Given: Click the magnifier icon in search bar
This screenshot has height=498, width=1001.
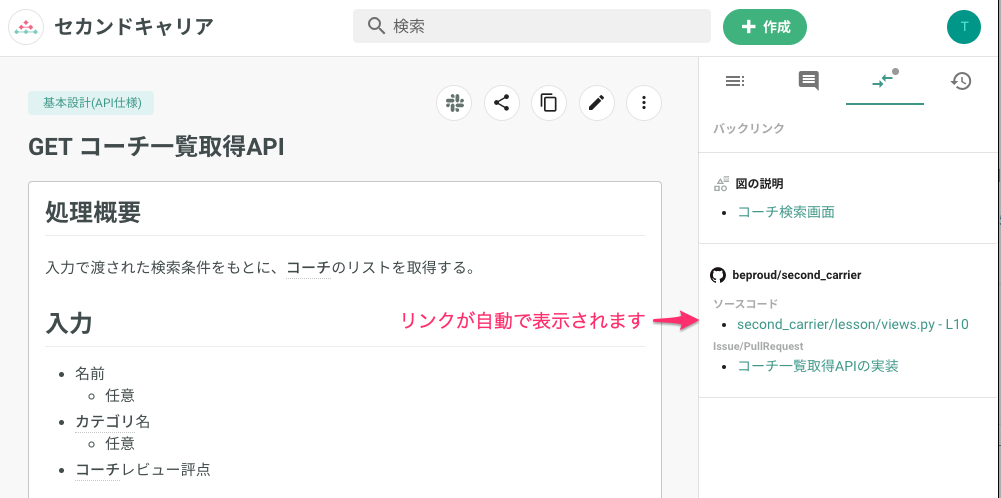Looking at the screenshot, I should click(376, 26).
